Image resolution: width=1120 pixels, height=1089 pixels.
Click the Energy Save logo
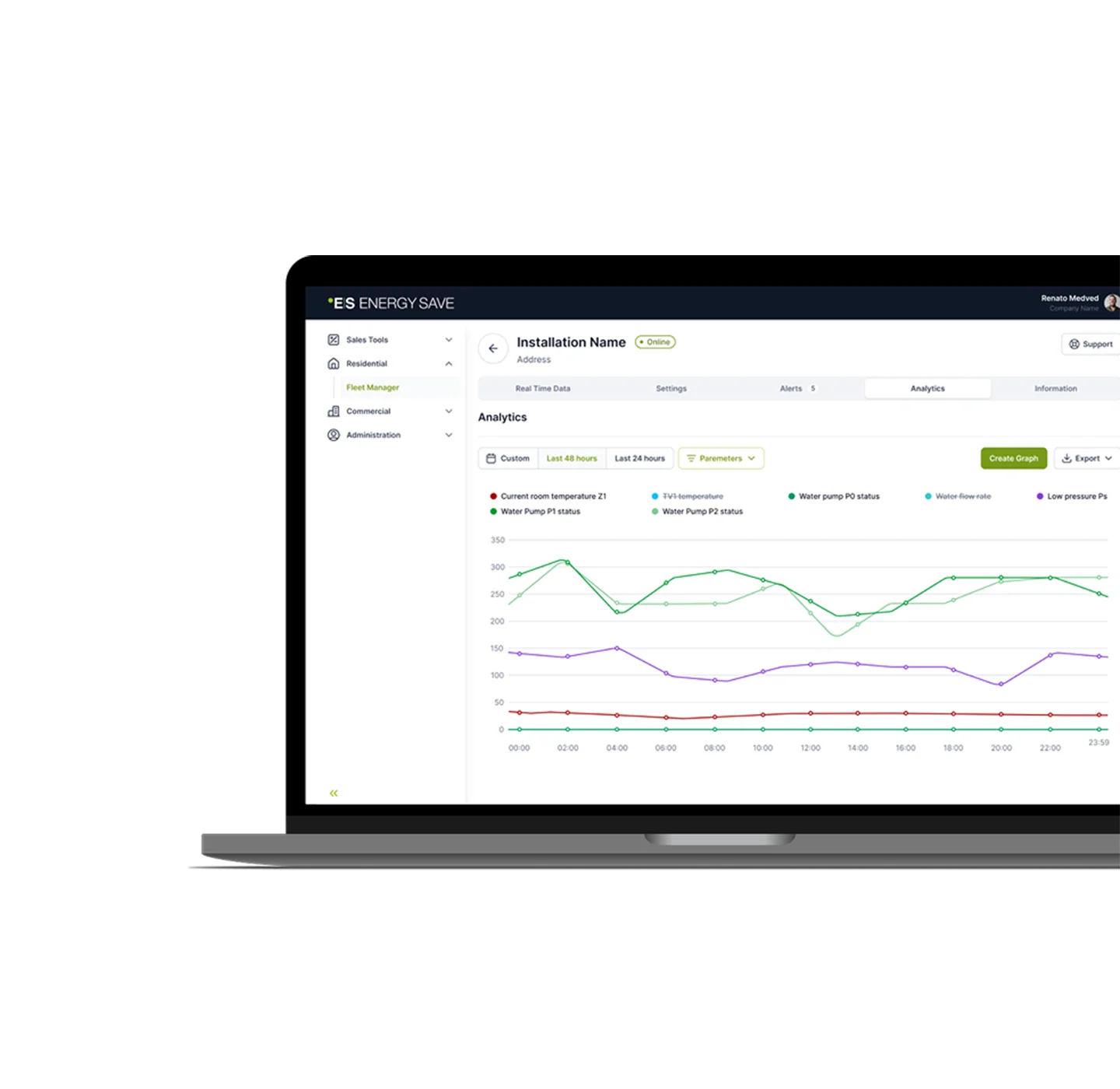(x=391, y=303)
